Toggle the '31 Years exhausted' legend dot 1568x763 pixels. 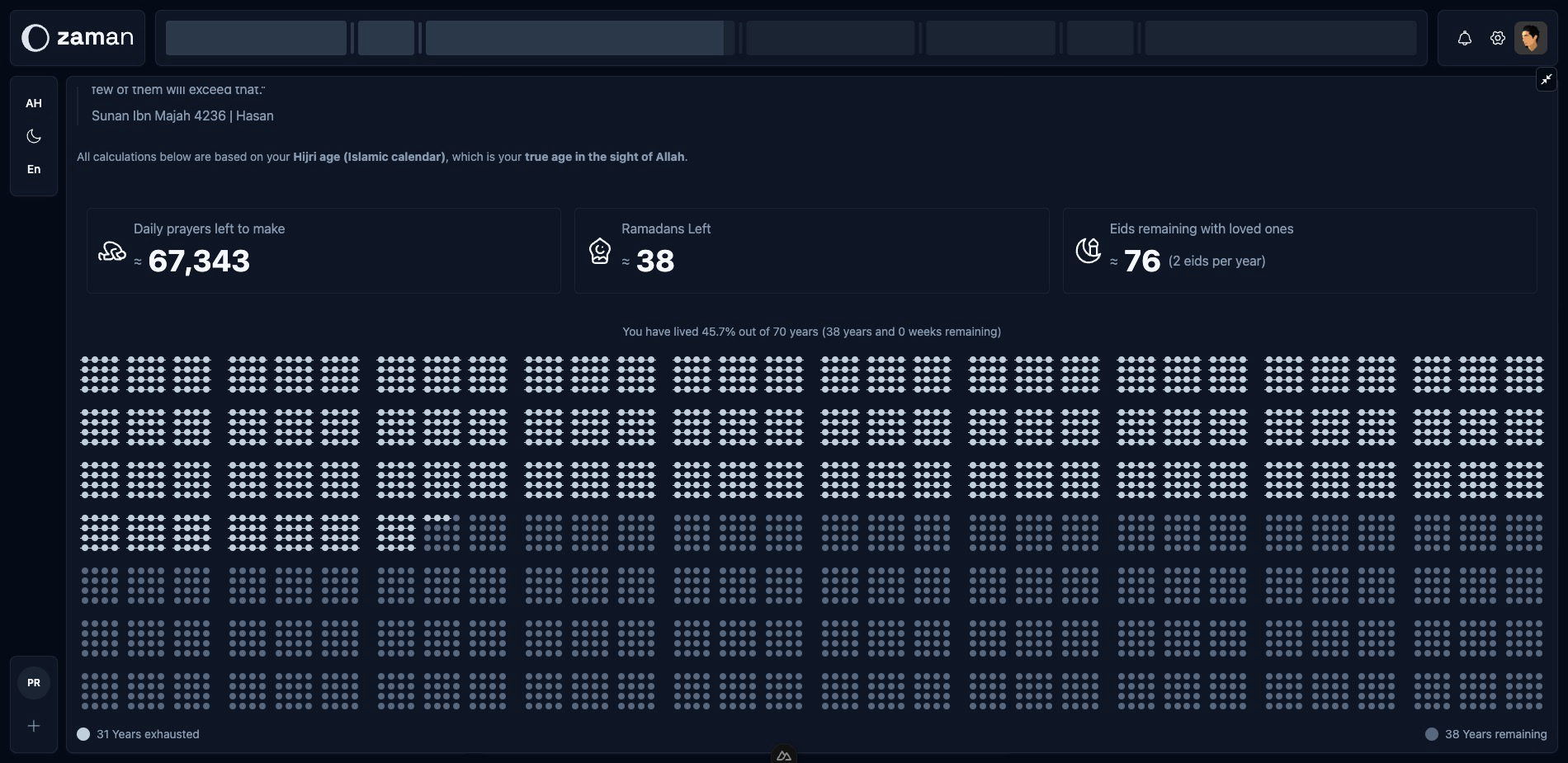83,733
